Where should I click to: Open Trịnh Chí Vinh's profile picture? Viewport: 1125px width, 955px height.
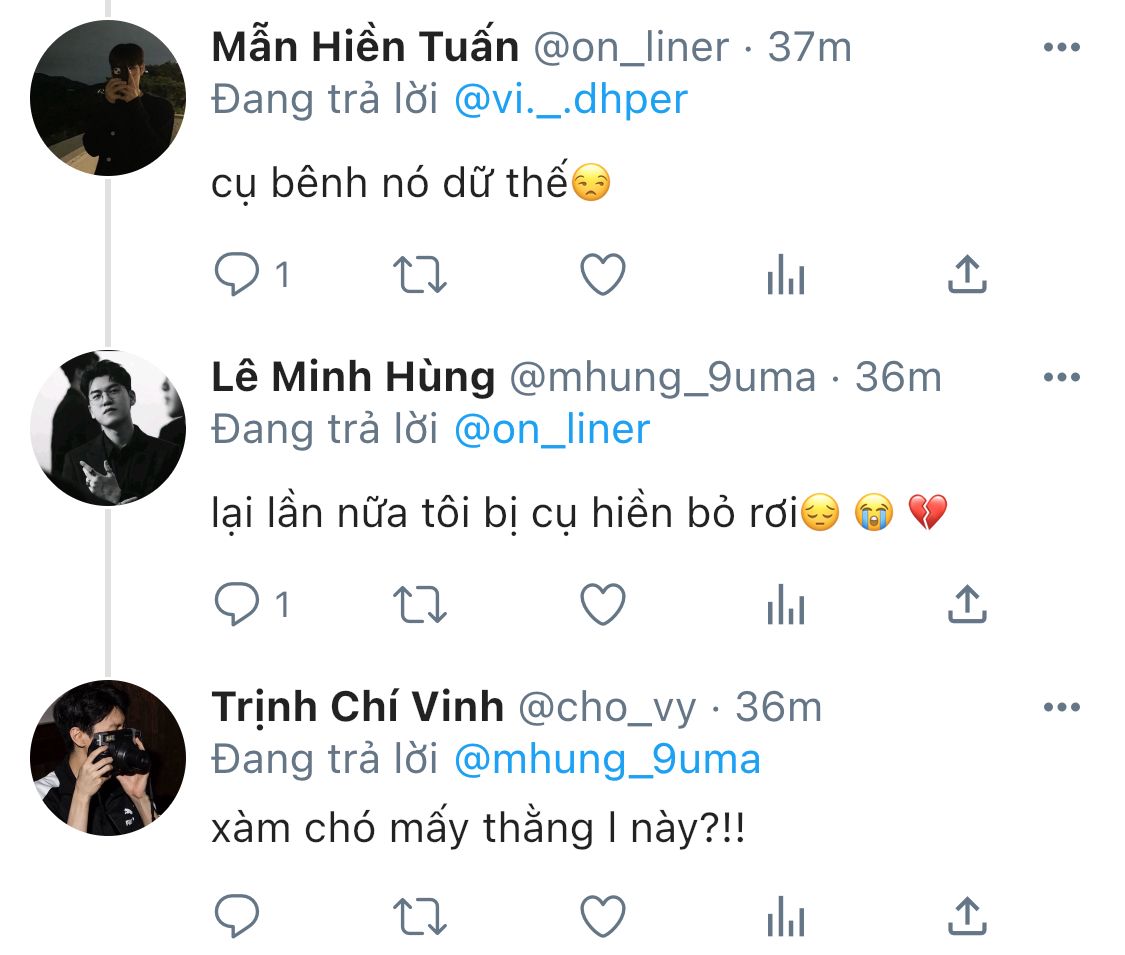pos(108,758)
